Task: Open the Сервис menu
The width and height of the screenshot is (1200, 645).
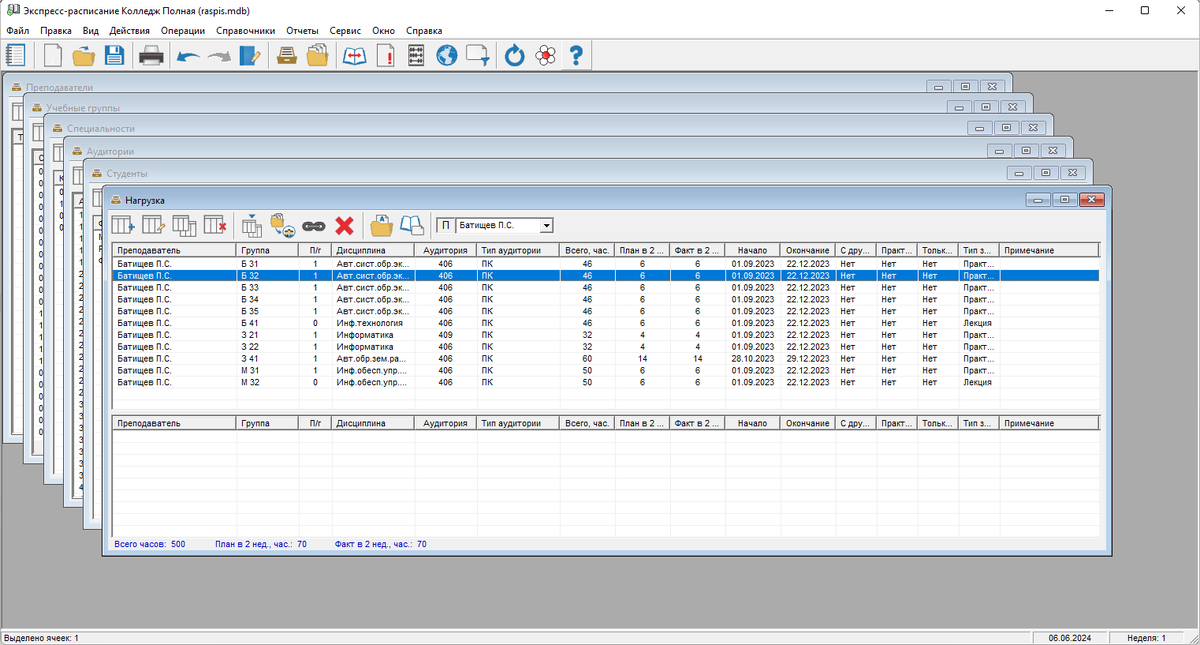Action: pyautogui.click(x=345, y=31)
